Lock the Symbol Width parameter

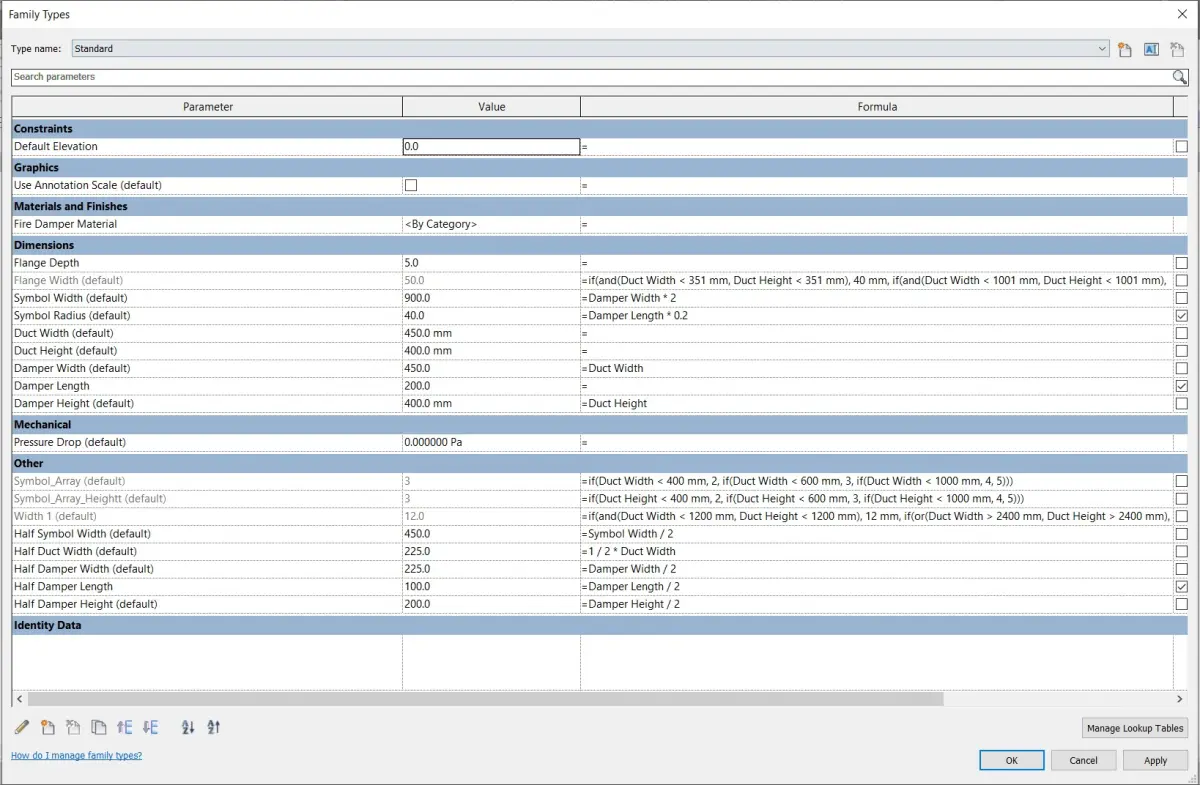(x=1182, y=298)
